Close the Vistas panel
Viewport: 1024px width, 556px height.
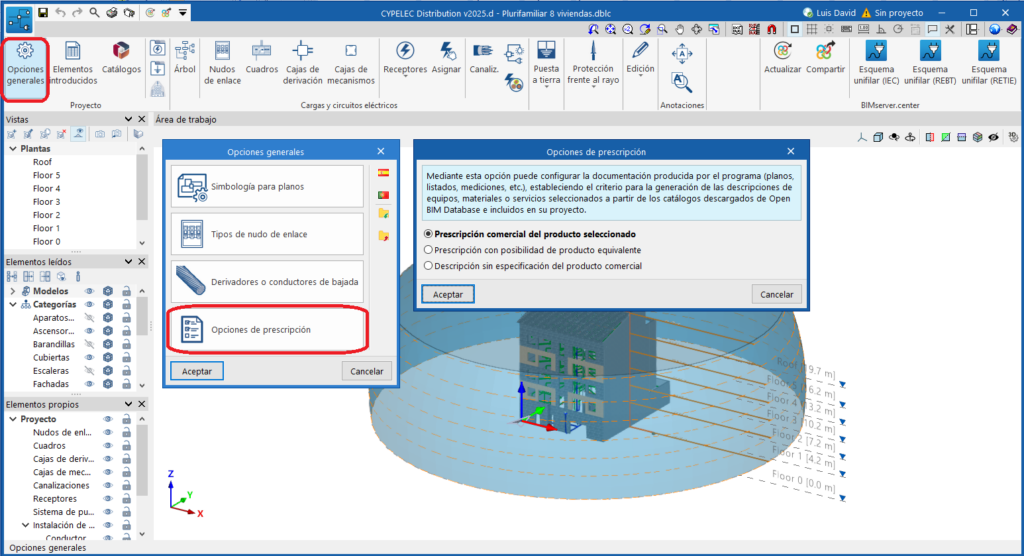(142, 119)
